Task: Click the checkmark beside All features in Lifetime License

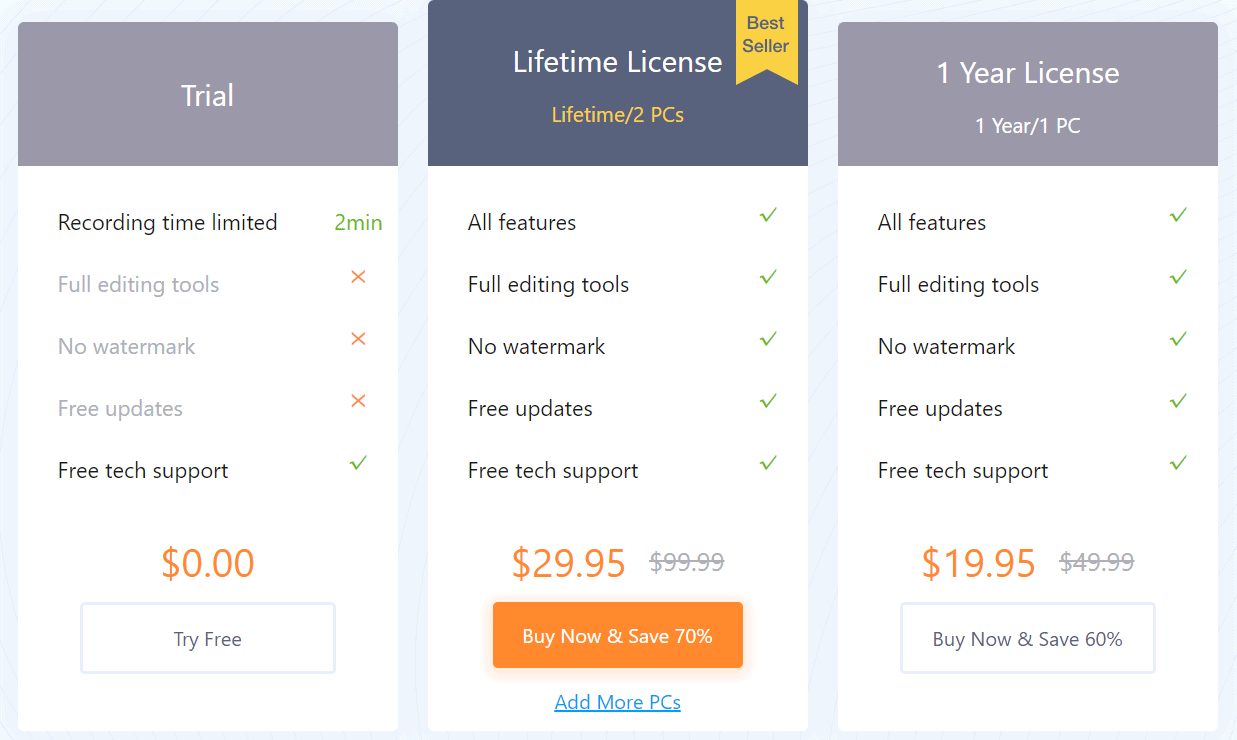Action: click(767, 215)
